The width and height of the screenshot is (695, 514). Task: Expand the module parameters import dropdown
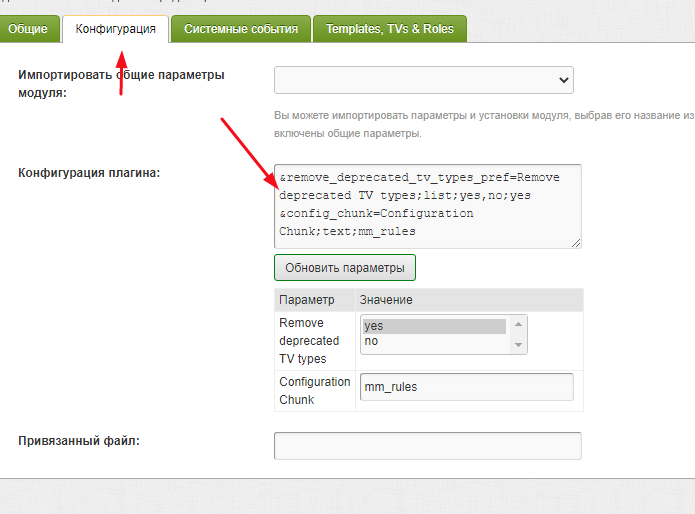[424, 80]
